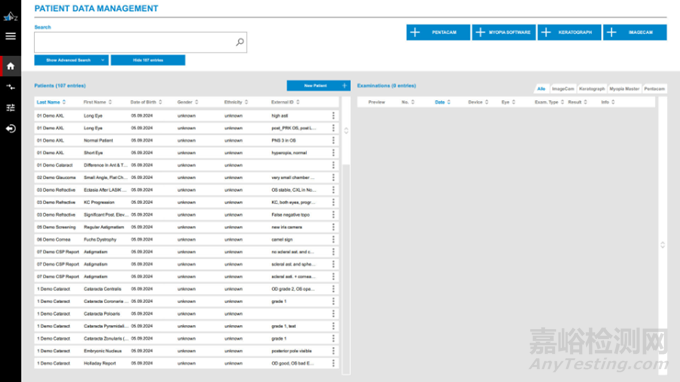
Task: Select the Cataracta Coronaria patient row
Action: point(186,301)
